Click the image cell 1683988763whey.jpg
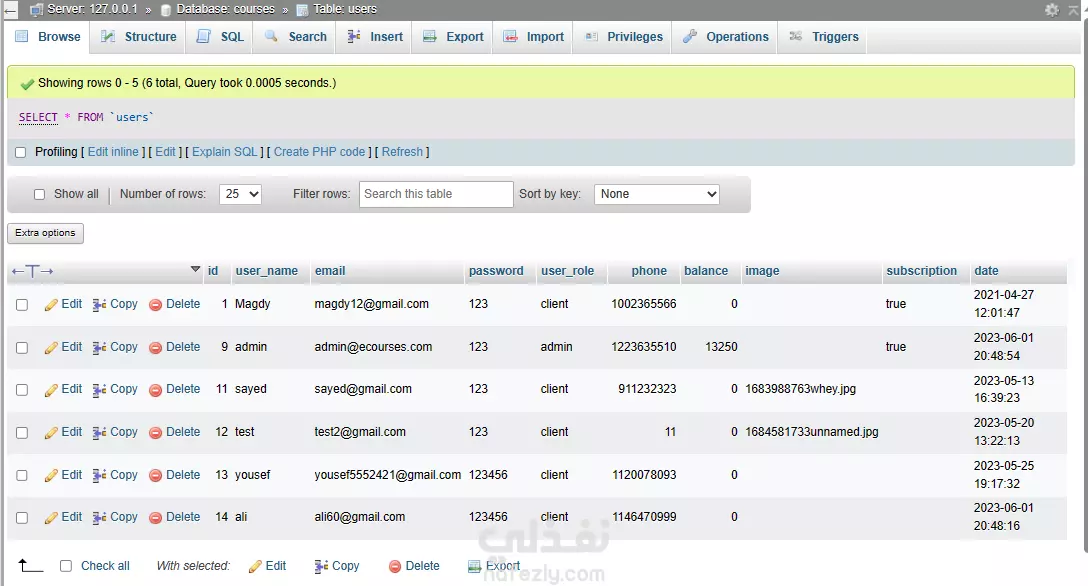 (801, 389)
